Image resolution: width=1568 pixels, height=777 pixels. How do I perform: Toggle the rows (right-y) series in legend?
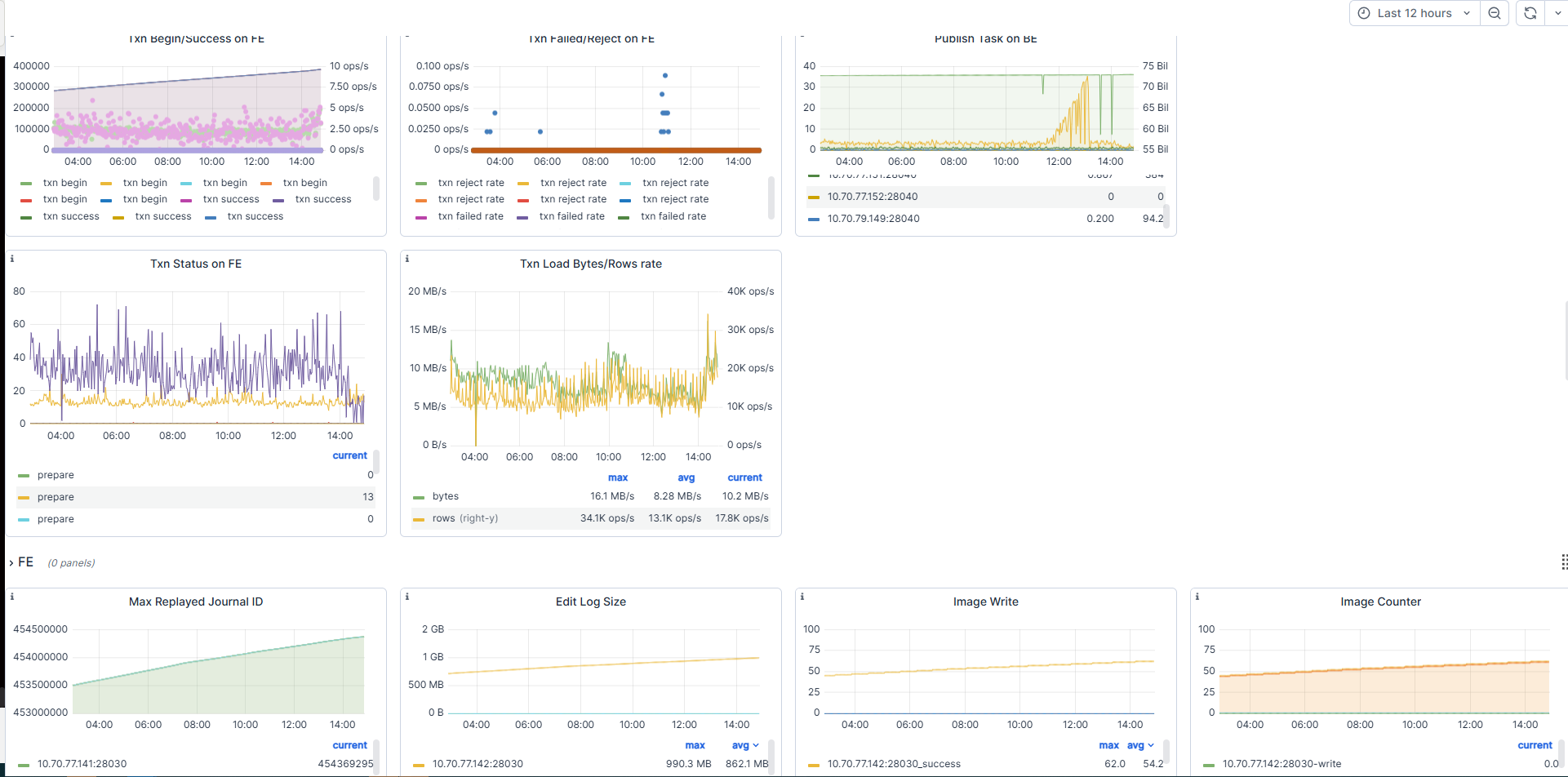[465, 518]
